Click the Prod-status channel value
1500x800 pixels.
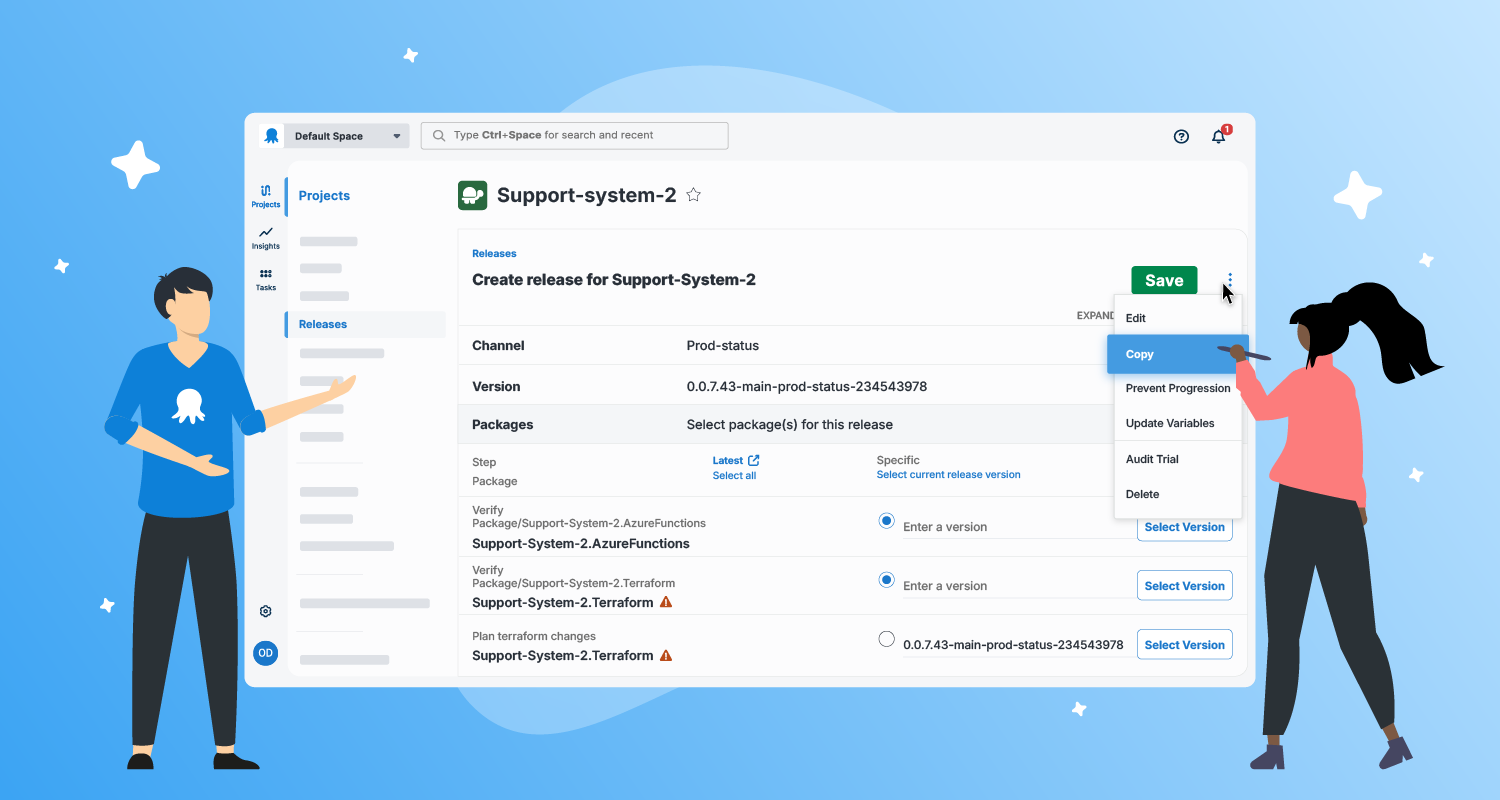tap(723, 346)
